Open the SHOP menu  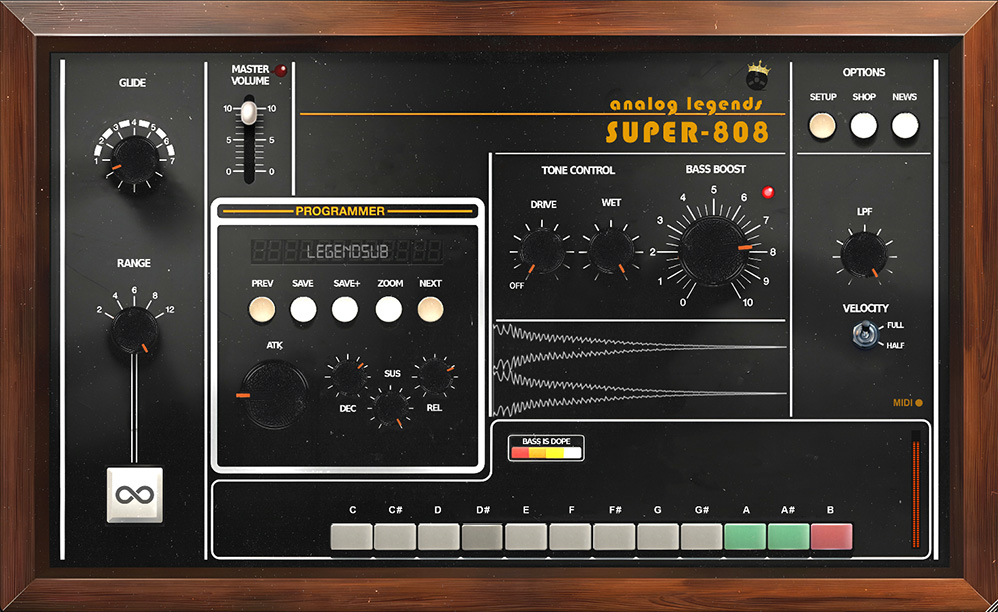[x=863, y=124]
